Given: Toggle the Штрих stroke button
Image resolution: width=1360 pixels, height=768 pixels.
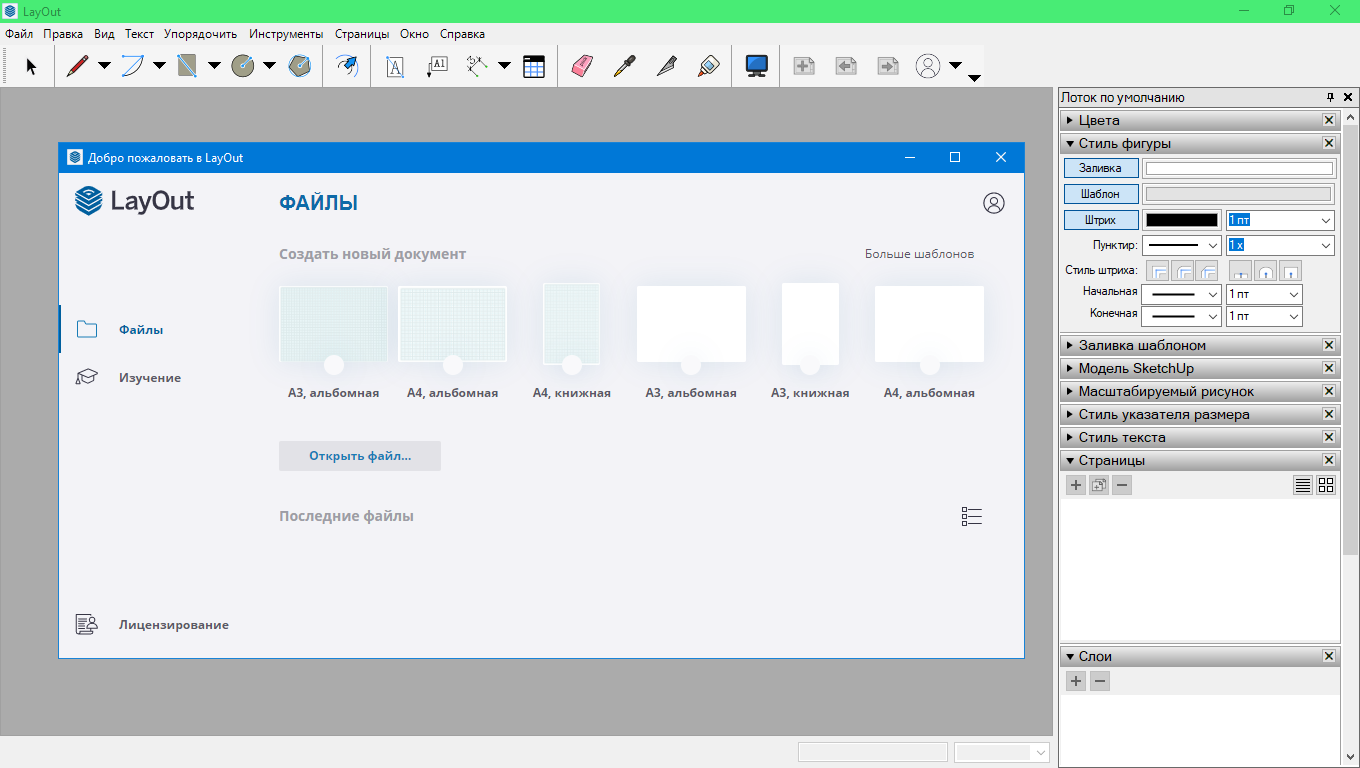Looking at the screenshot, I should pos(1101,220).
